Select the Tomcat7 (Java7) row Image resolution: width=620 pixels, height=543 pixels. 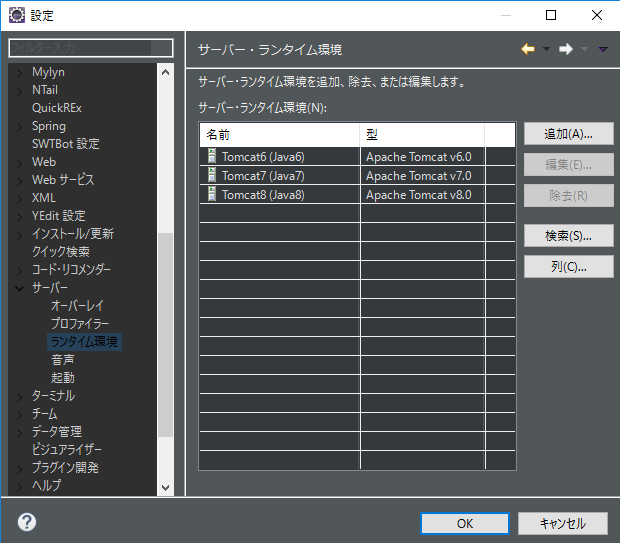357,175
